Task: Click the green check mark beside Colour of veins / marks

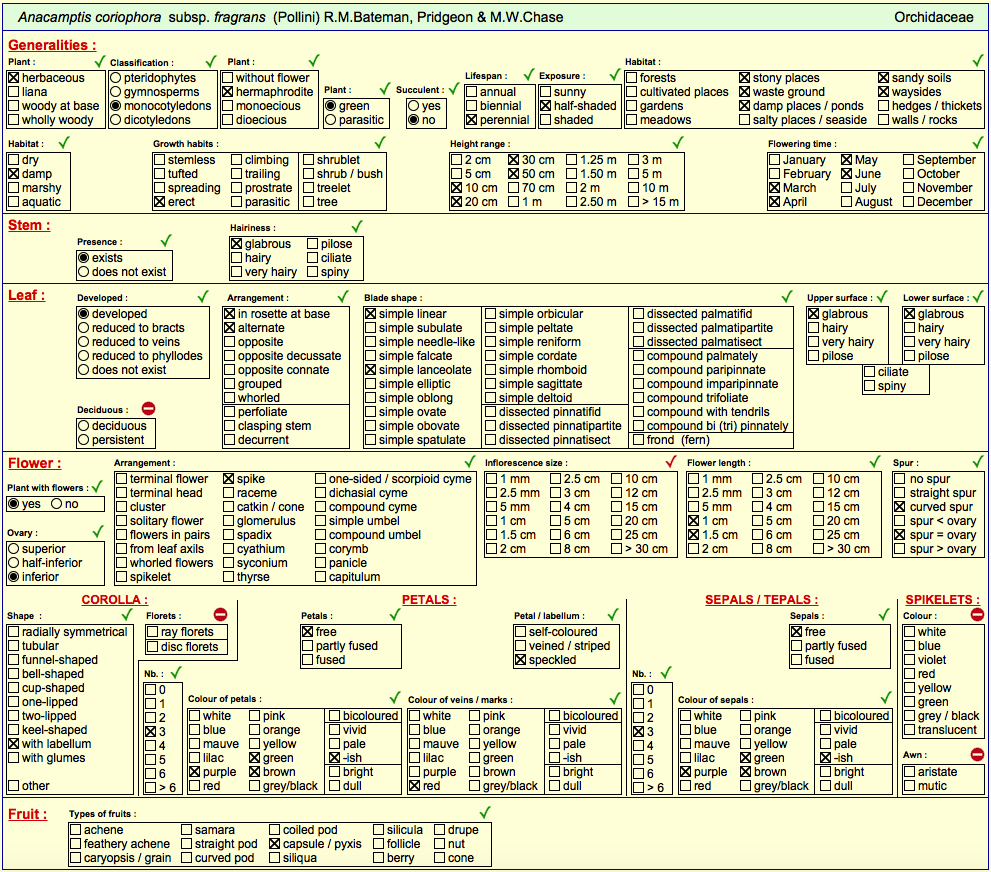Action: tap(614, 698)
